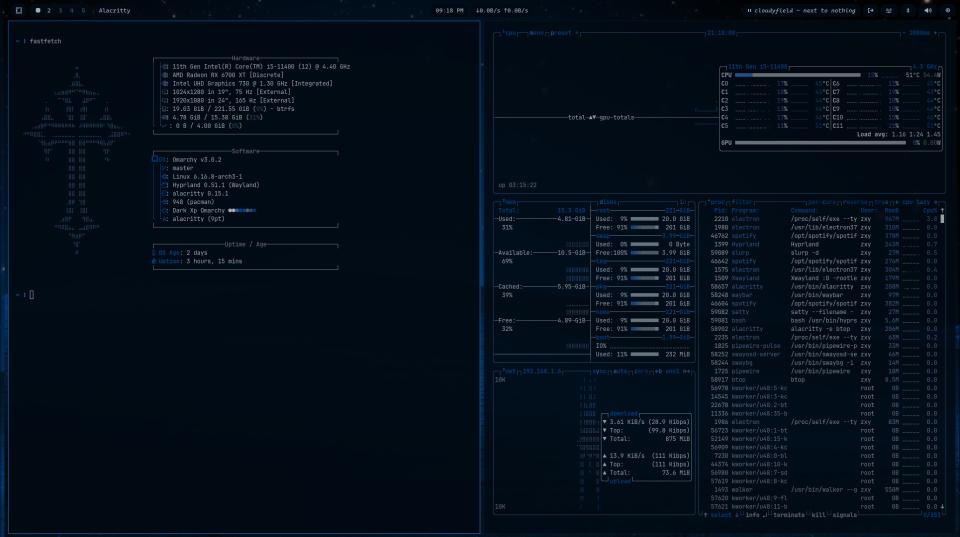
Task: Open the tray expander icon in top bar
Action: click(x=871, y=10)
